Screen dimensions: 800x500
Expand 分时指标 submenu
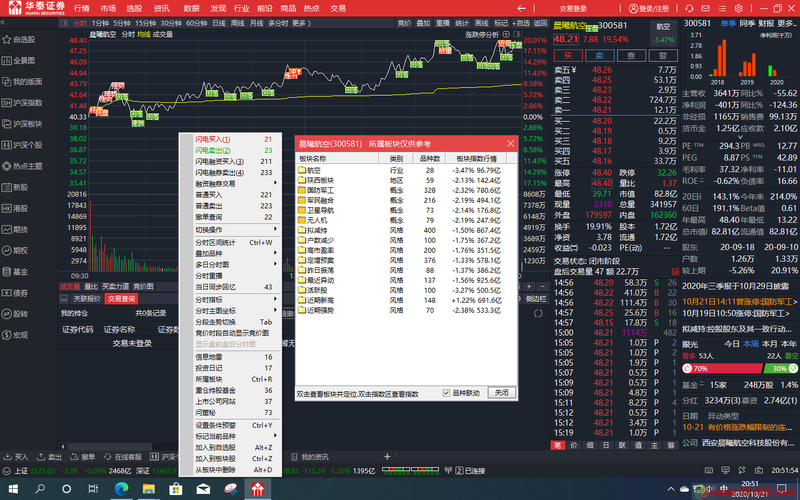(x=233, y=299)
